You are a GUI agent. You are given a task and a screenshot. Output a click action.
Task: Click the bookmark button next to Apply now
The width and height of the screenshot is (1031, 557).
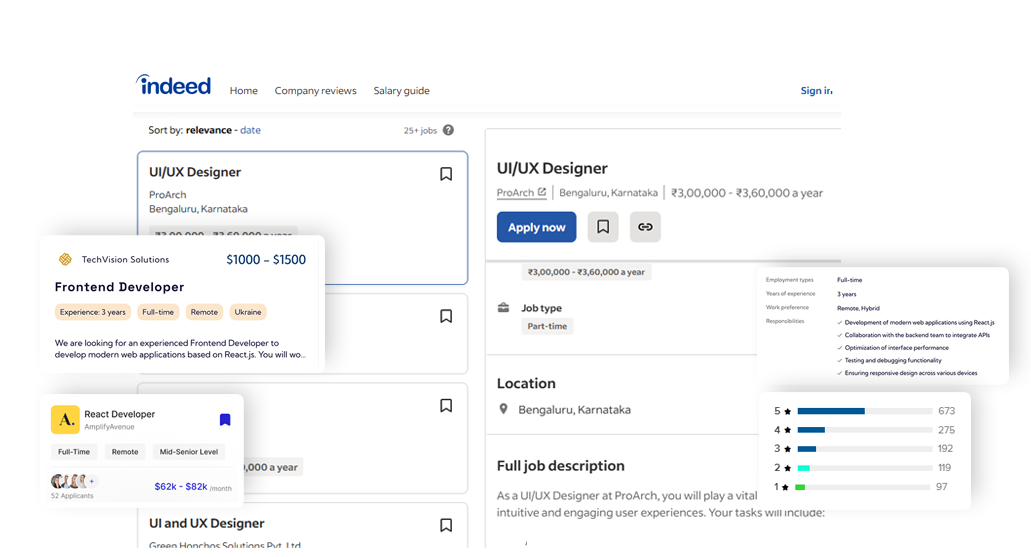tap(603, 227)
